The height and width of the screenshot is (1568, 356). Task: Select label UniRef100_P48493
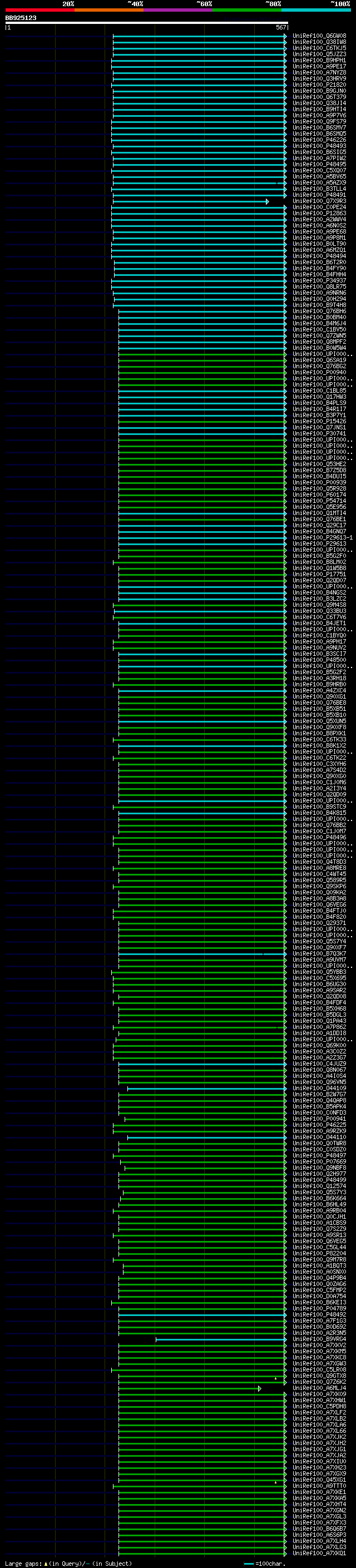tap(319, 146)
